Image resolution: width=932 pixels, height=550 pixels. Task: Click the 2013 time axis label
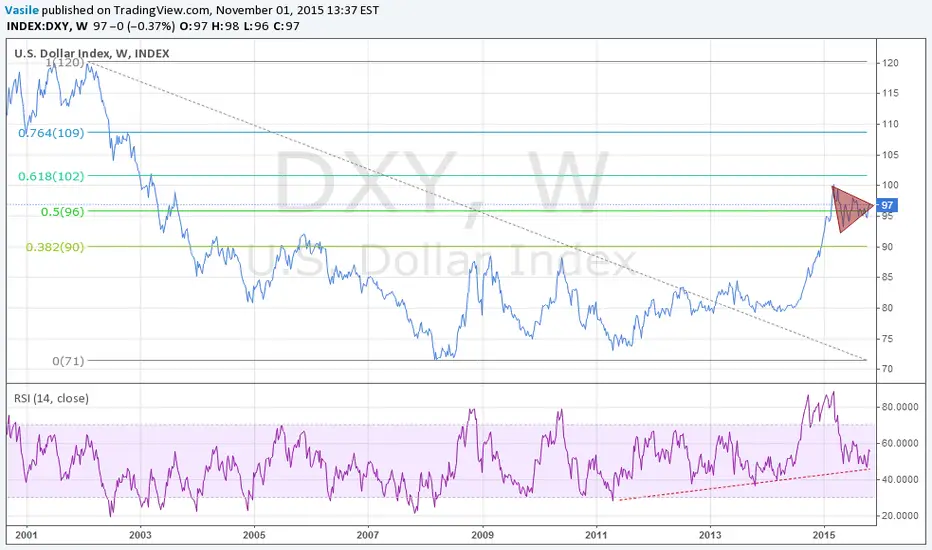pos(710,535)
